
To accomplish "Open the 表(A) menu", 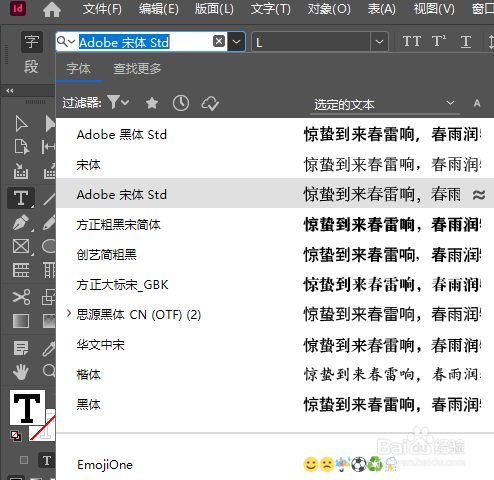I will 381,9.
